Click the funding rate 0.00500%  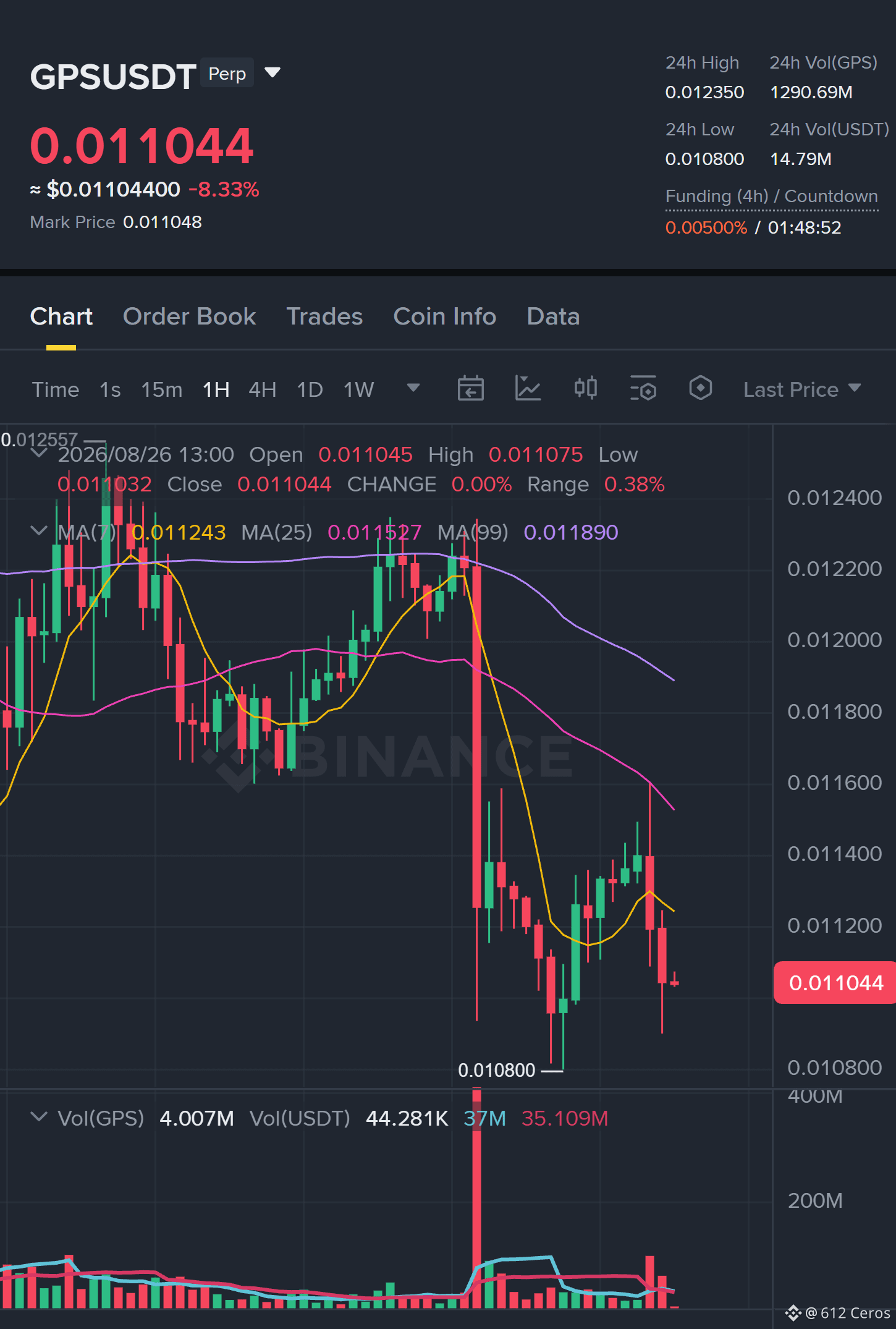[x=706, y=227]
